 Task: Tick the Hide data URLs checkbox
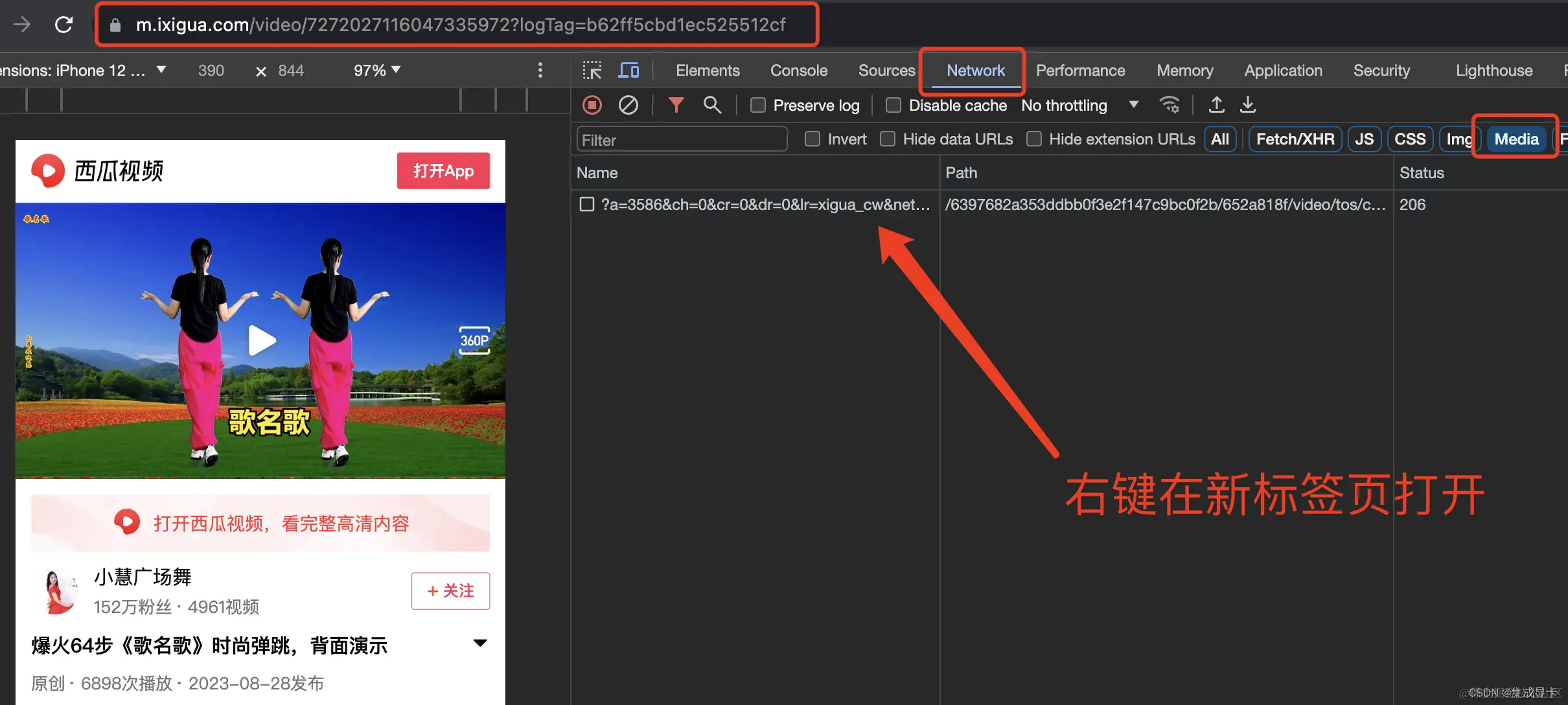(888, 139)
